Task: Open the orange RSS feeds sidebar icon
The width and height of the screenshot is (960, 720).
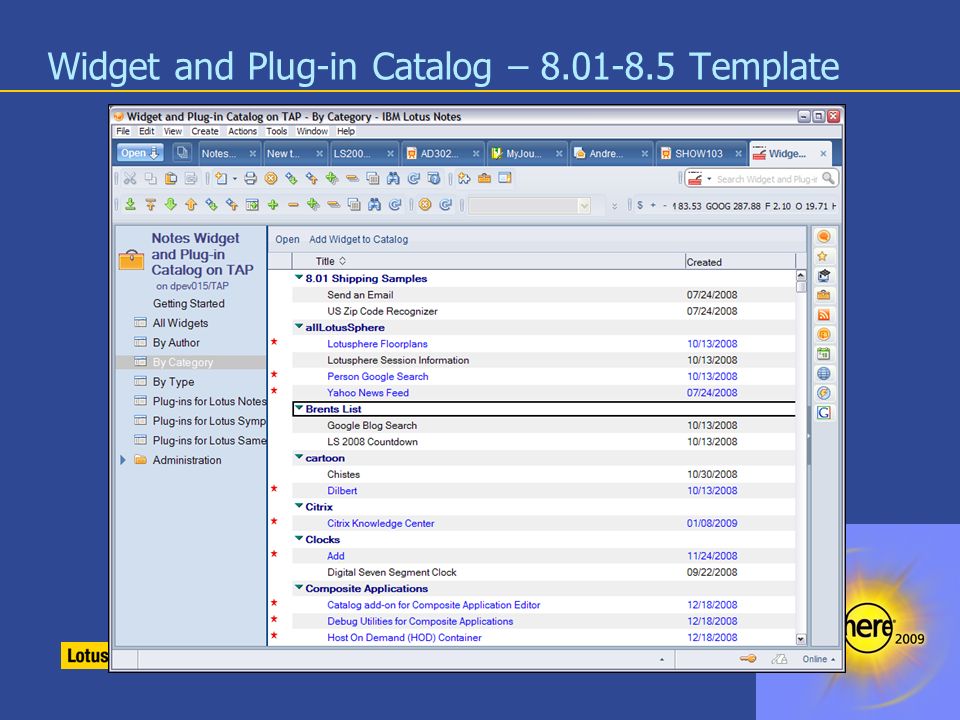Action: pyautogui.click(x=823, y=315)
